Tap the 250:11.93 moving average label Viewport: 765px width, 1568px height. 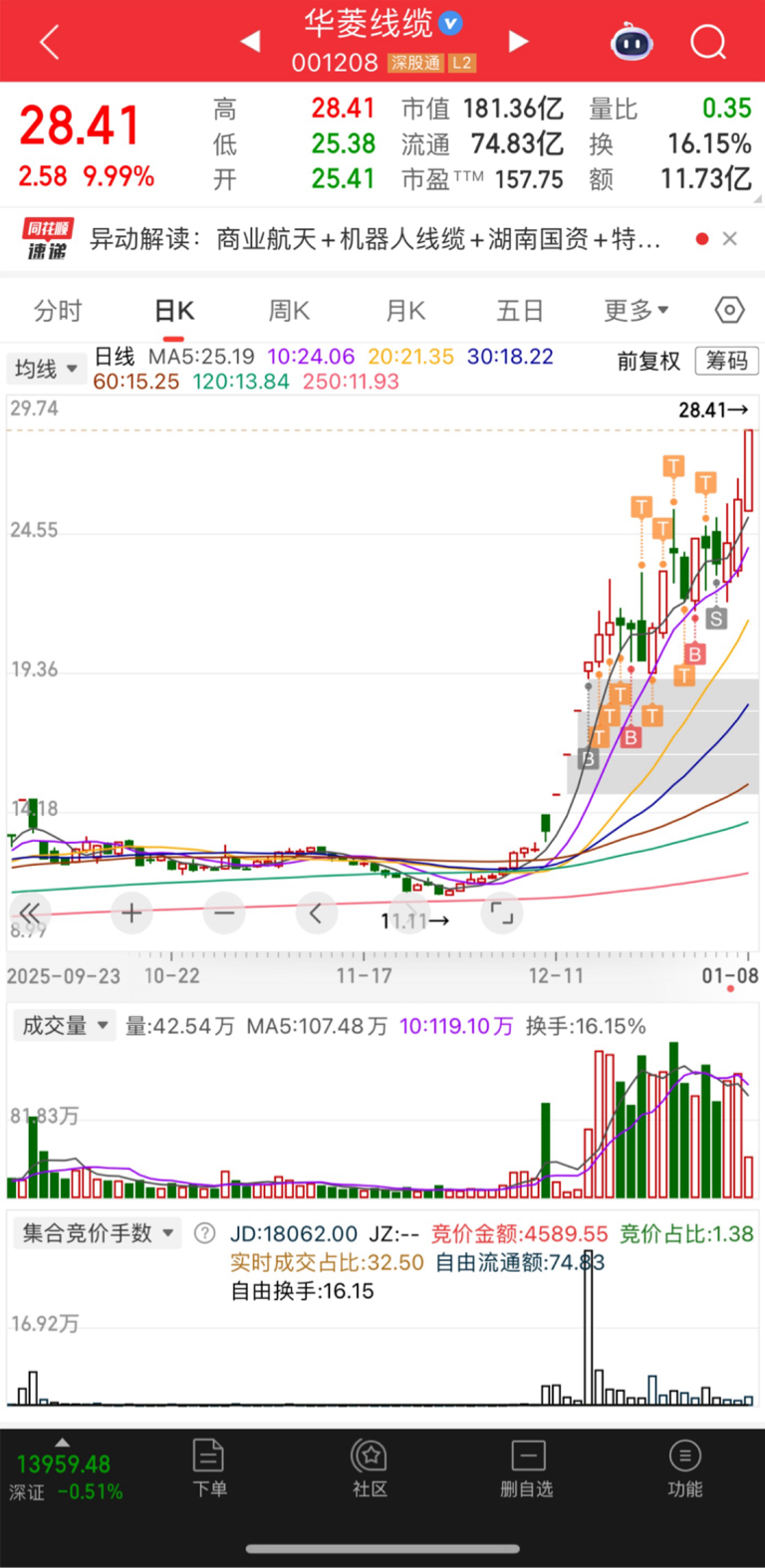(351, 382)
